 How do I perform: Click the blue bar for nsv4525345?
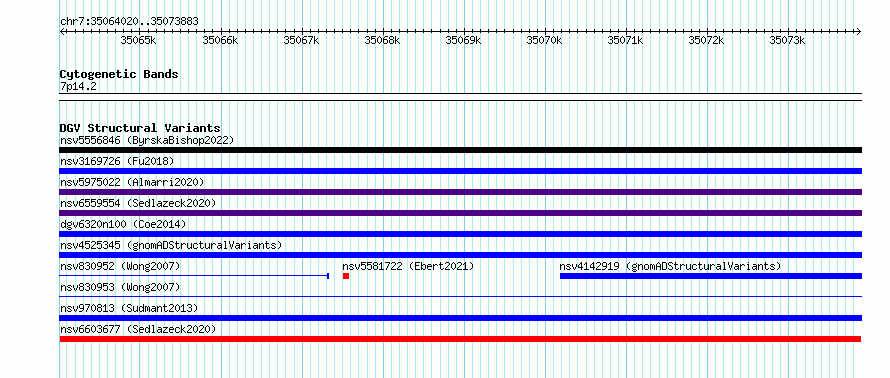460,255
